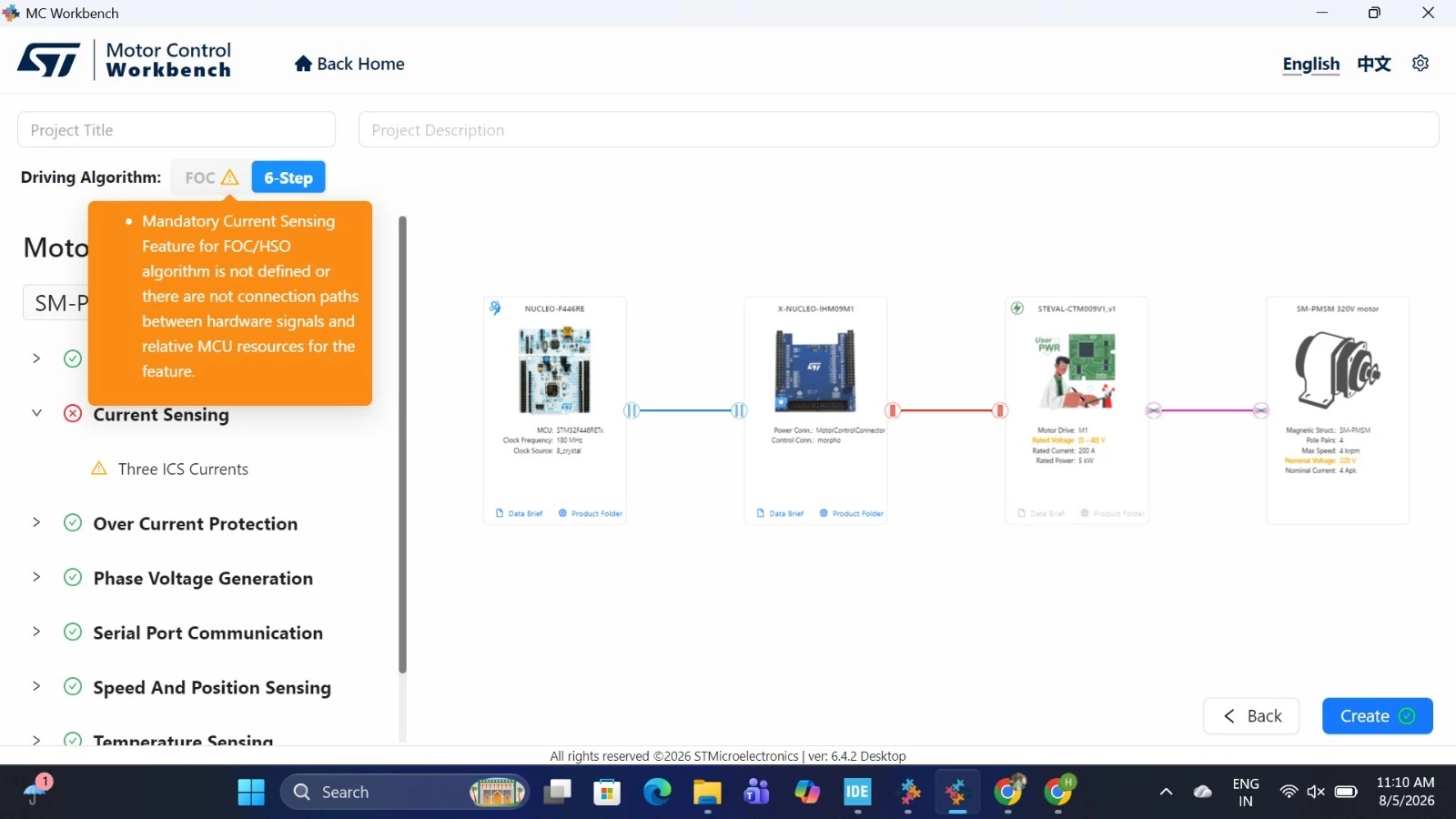Screen dimensions: 1456x819
Task: Open the NUCLEO-F446RE Data Brief link
Action: 520,513
